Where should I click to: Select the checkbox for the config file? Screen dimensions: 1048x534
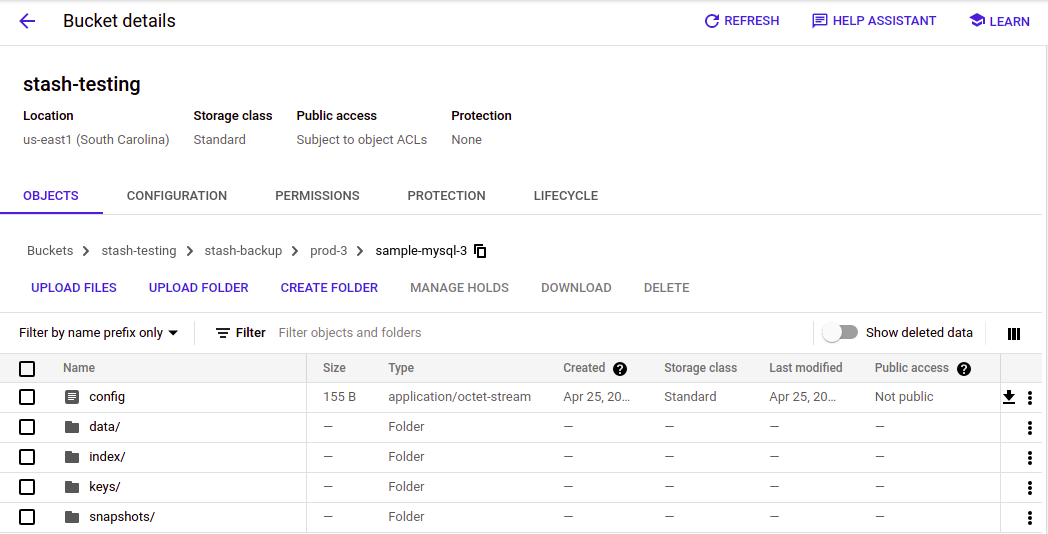[27, 397]
